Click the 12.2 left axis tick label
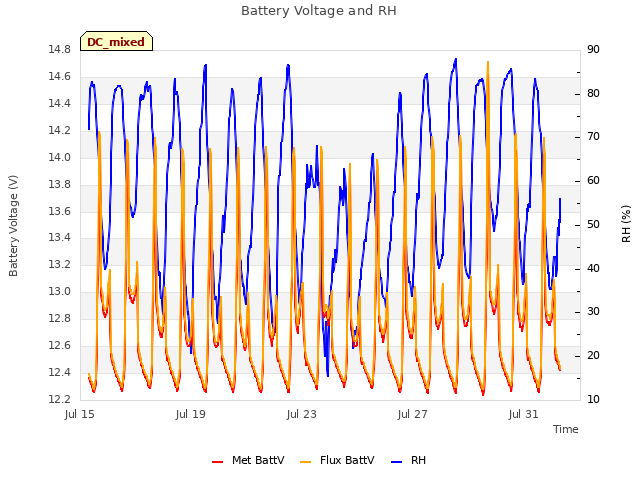 pos(60,399)
